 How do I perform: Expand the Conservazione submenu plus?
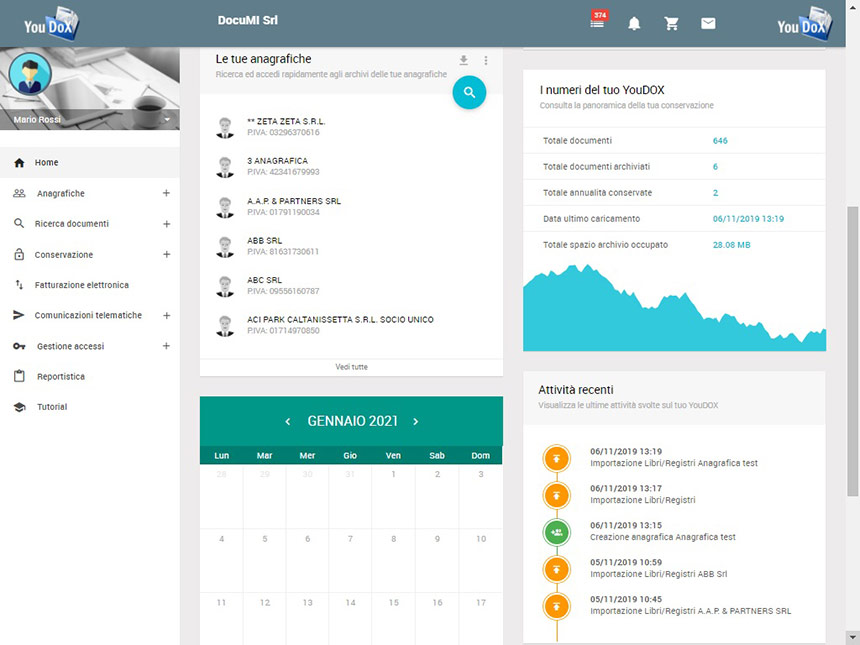click(166, 254)
